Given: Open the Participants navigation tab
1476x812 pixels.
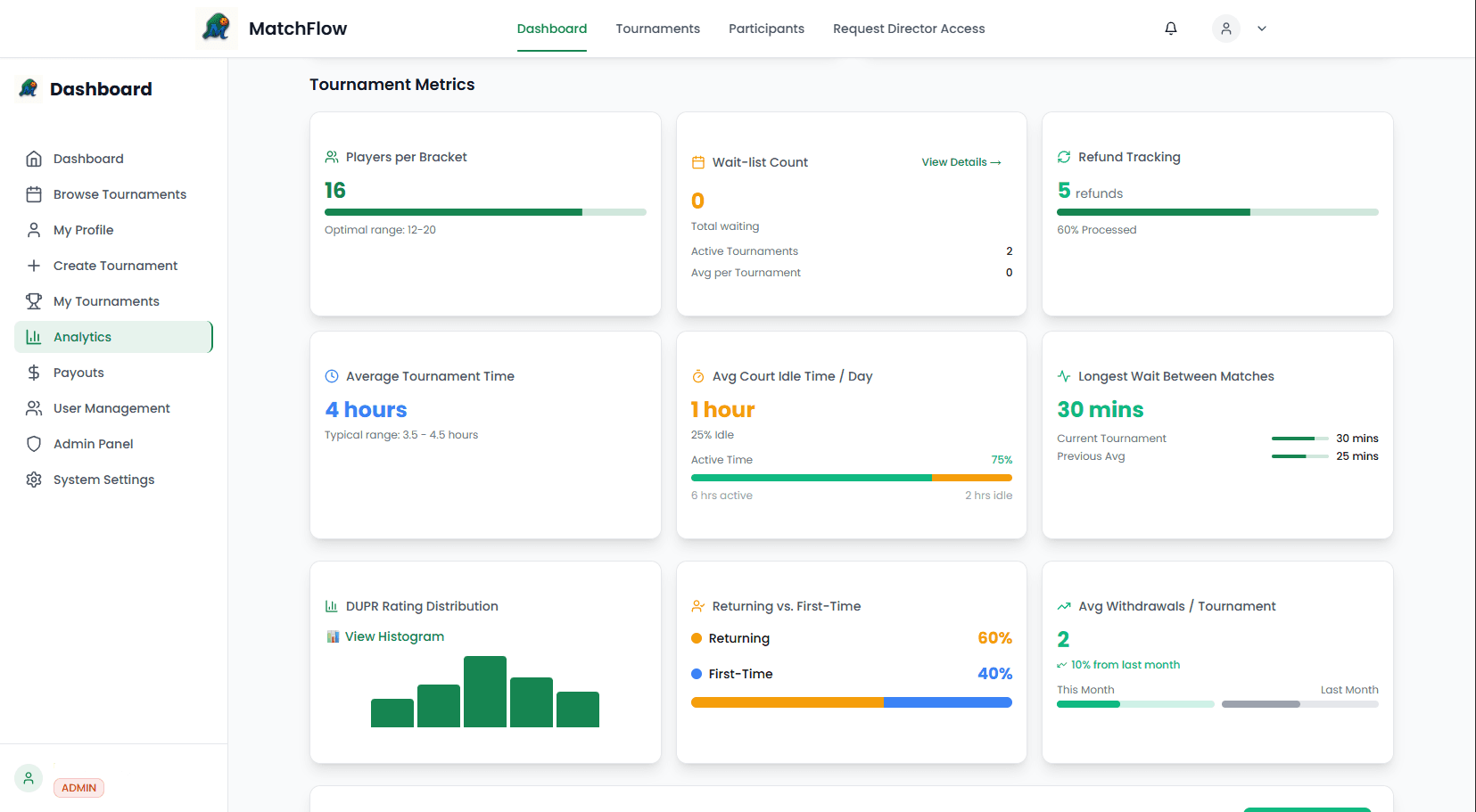Looking at the screenshot, I should (x=765, y=28).
